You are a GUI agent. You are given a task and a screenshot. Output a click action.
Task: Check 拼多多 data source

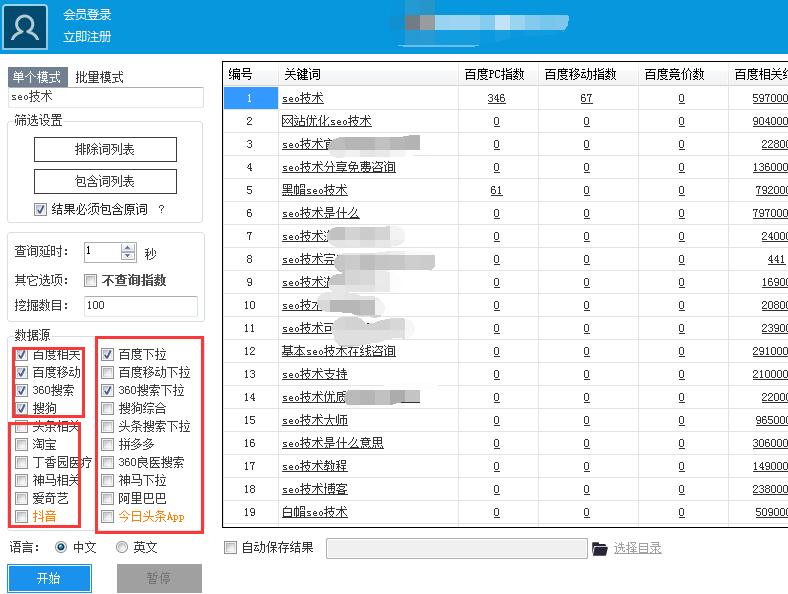107,444
